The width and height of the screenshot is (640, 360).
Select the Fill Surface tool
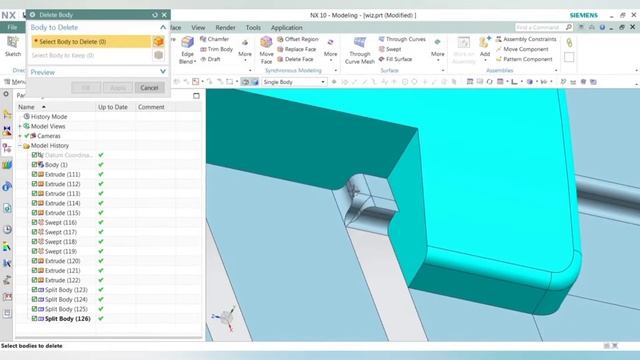[x=395, y=59]
